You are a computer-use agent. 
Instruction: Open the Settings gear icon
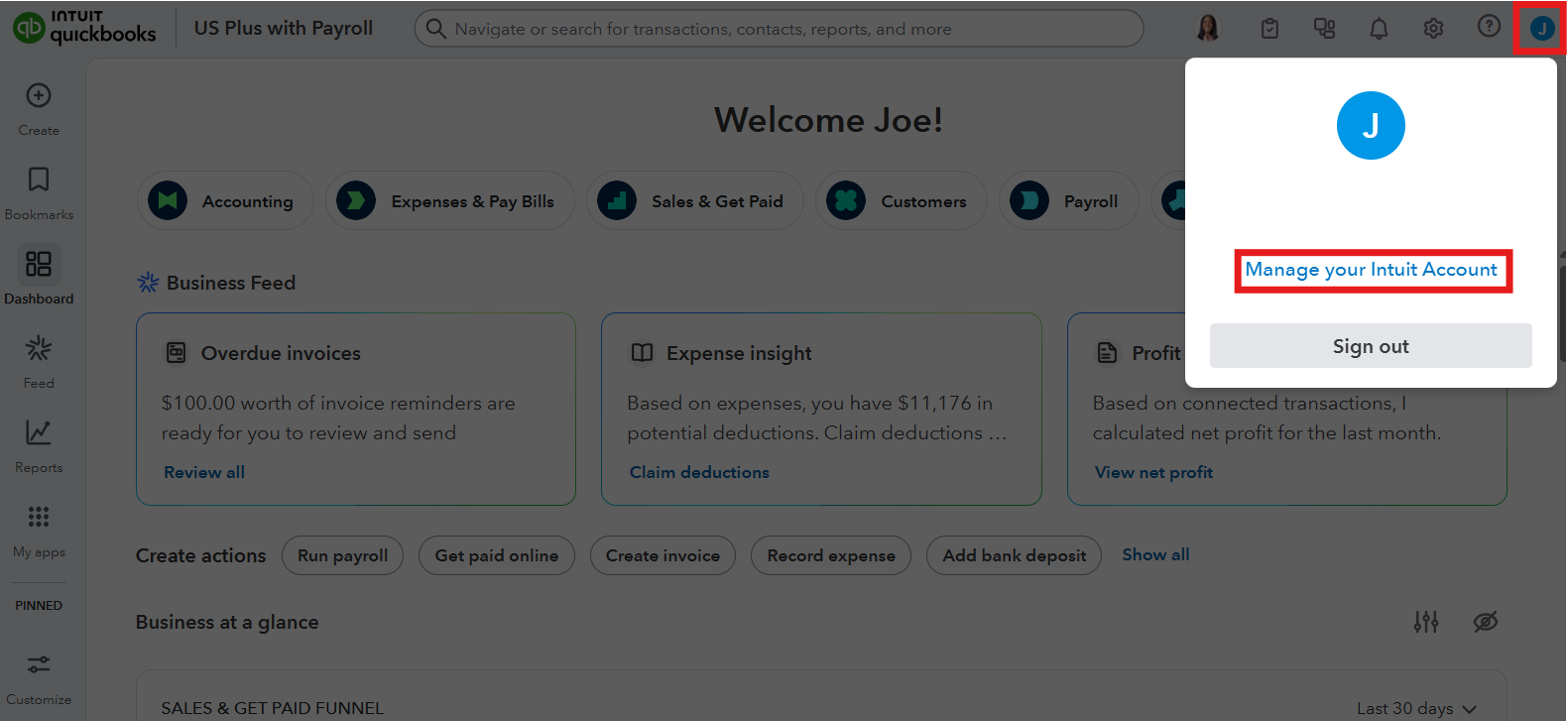coord(1433,29)
